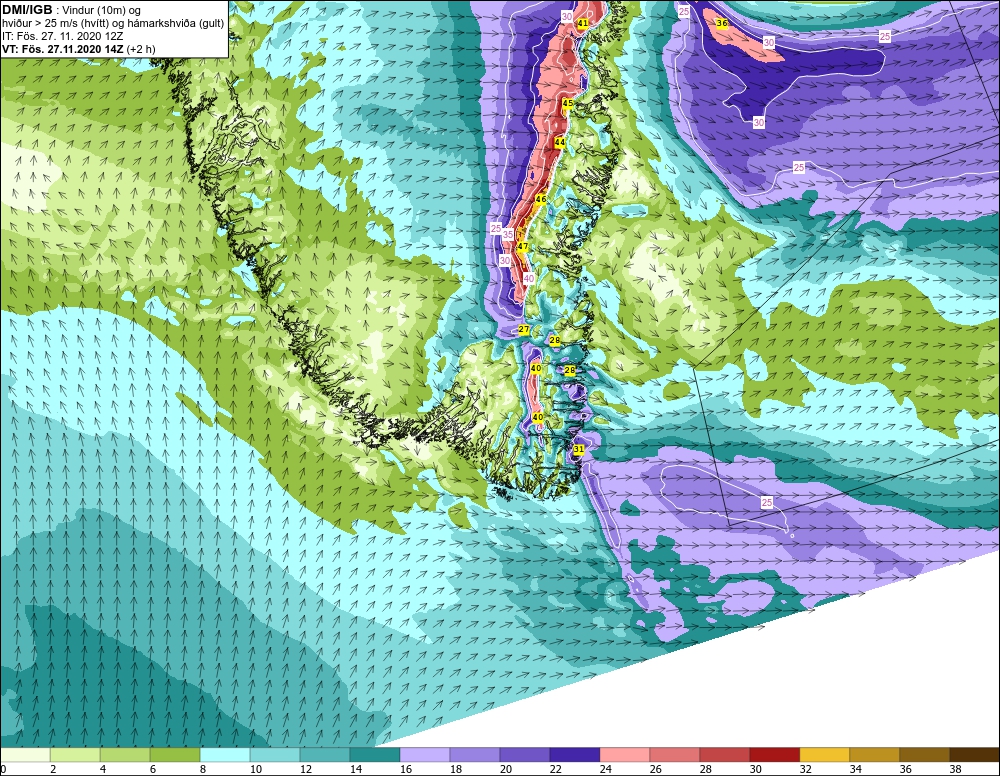This screenshot has width=1000, height=776.
Task: Click the 22–24 m/s dark blue legend swatch
Action: pyautogui.click(x=575, y=755)
